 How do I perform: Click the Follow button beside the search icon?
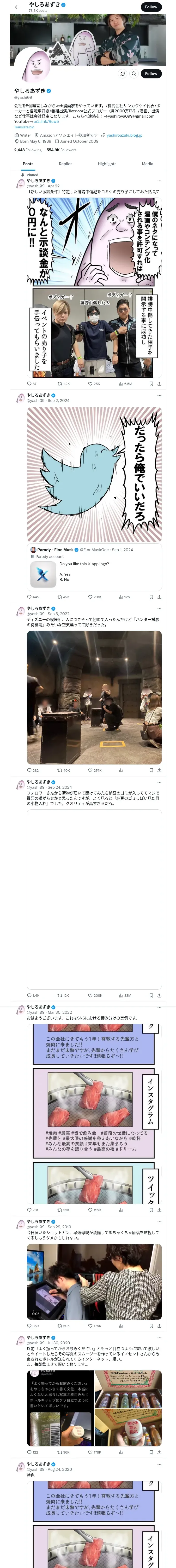(150, 74)
